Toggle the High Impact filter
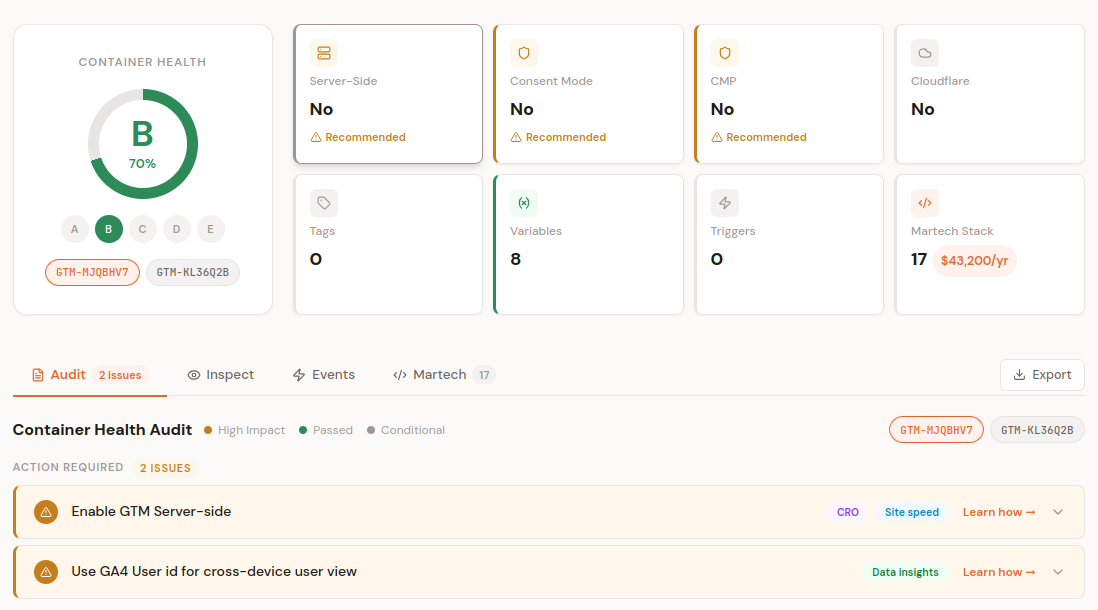The image size is (1098, 610). pos(244,429)
